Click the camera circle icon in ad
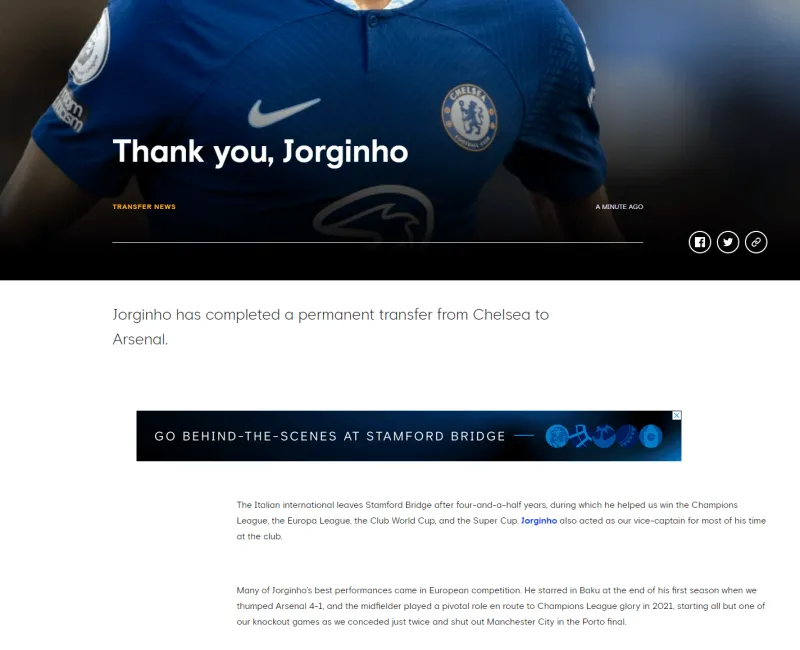This screenshot has height=650, width=800. point(651,436)
